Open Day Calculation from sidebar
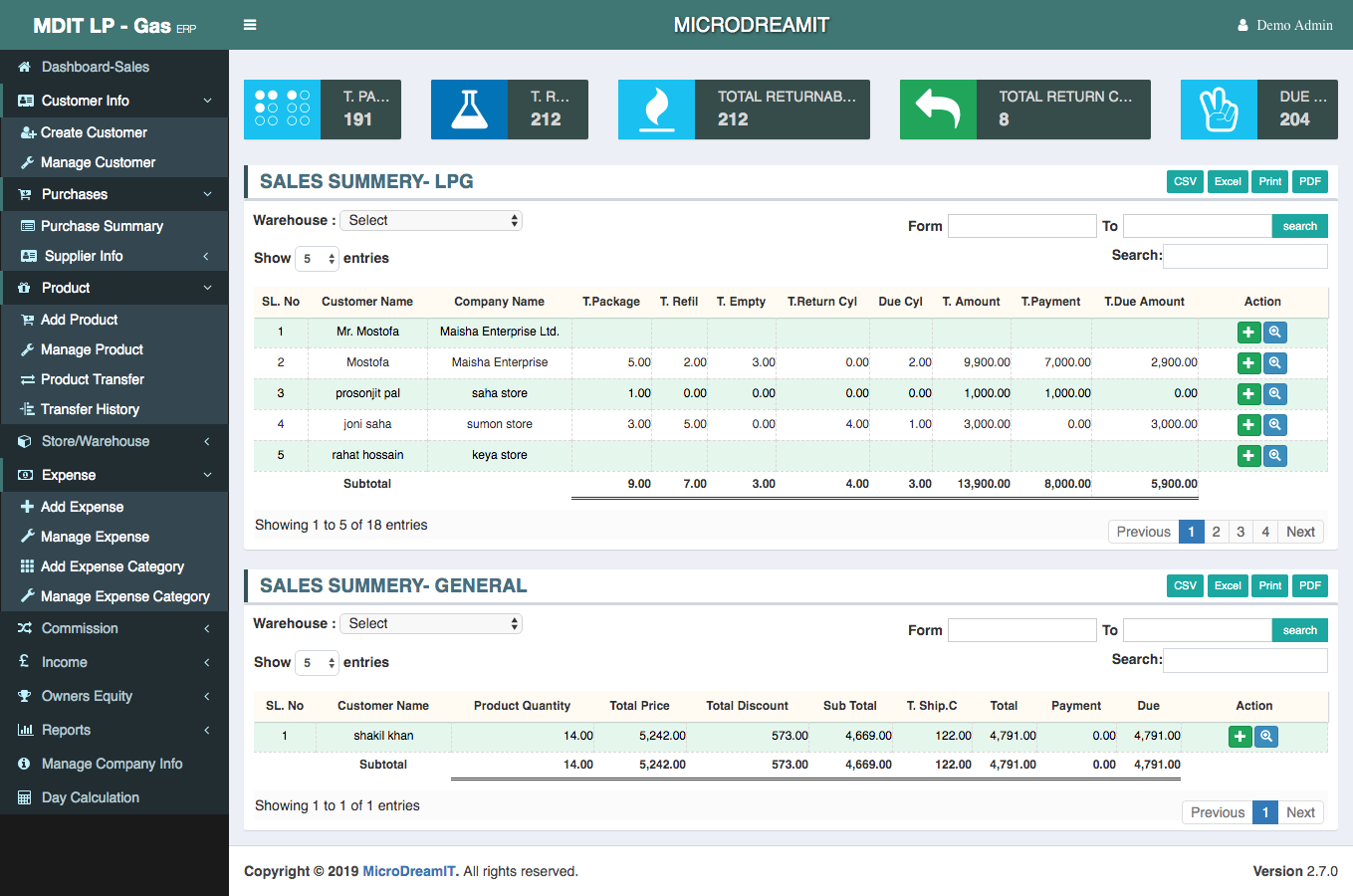 pos(90,797)
